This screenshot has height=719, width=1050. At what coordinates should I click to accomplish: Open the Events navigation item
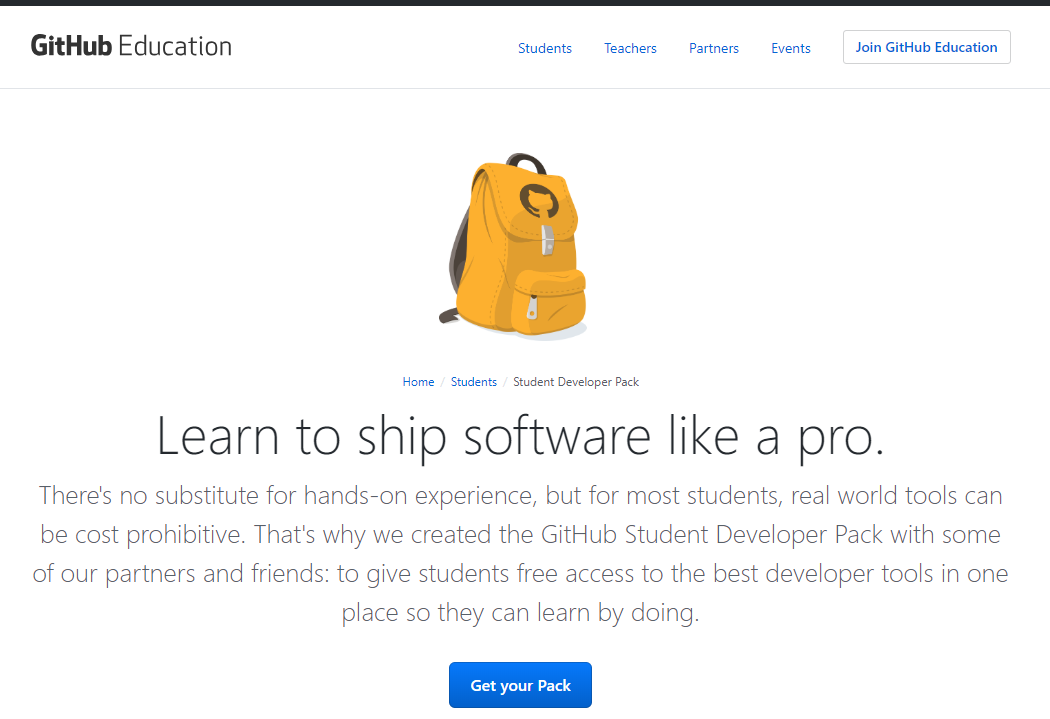(x=791, y=48)
